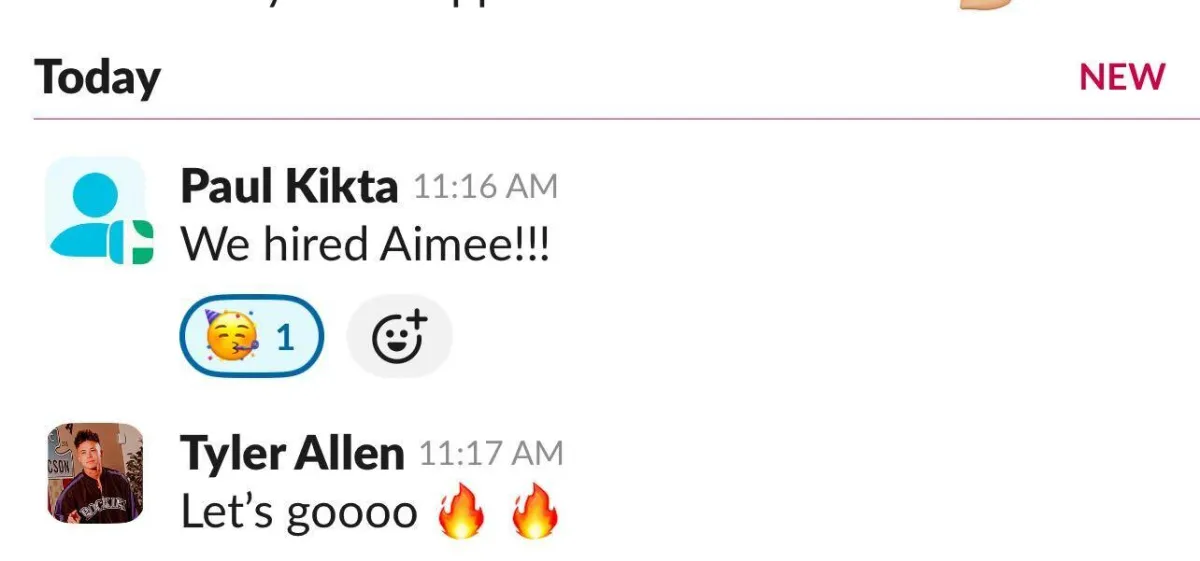Viewport: 1200px width, 561px height.
Task: Click the reaction count number 1
Action: pyautogui.click(x=285, y=338)
